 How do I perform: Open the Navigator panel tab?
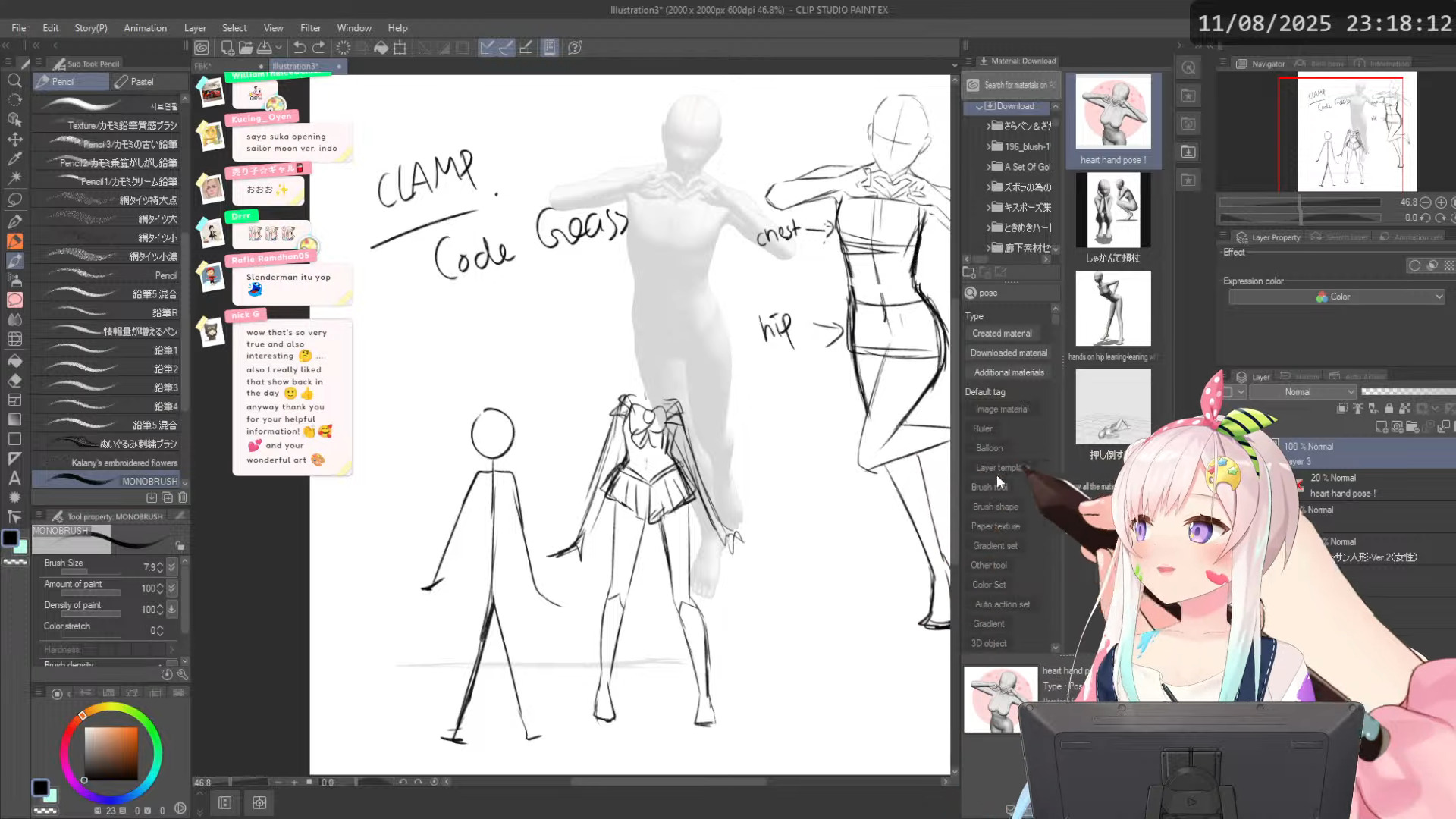pyautogui.click(x=1261, y=64)
